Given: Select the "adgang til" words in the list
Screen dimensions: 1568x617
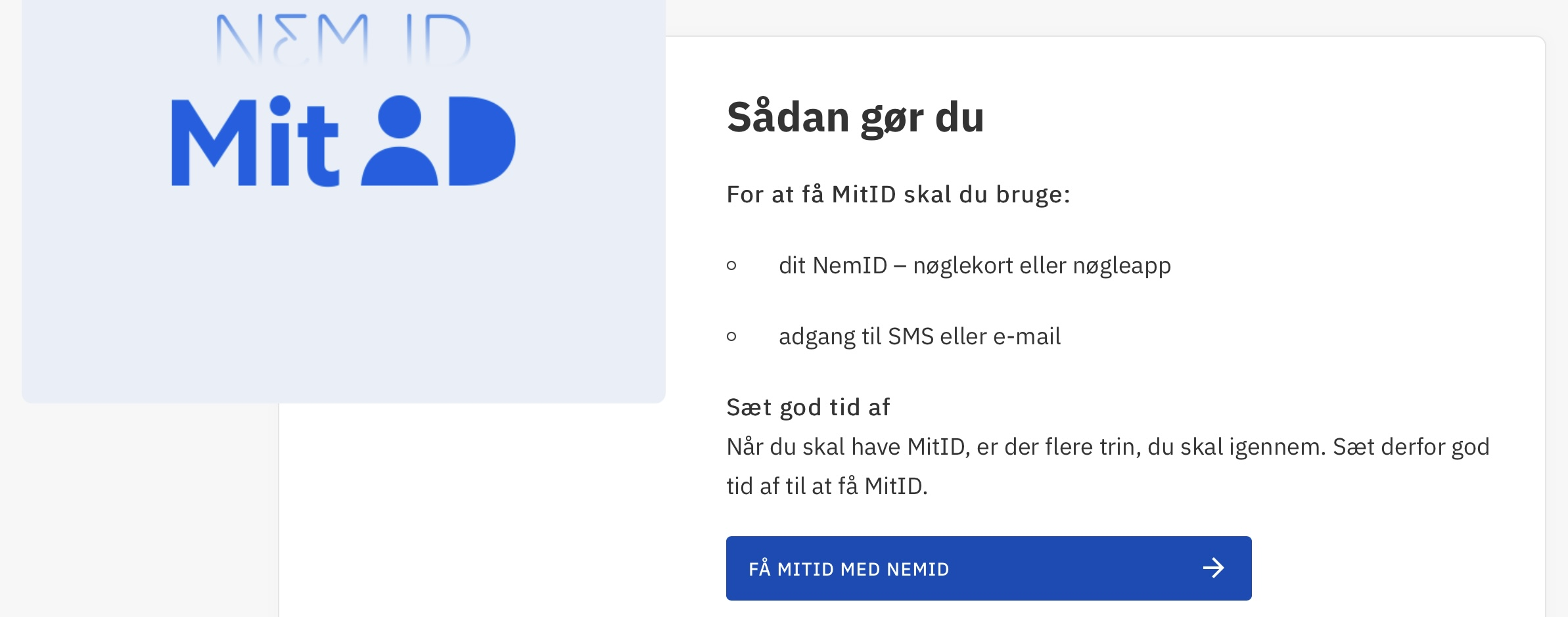Looking at the screenshot, I should click(829, 336).
